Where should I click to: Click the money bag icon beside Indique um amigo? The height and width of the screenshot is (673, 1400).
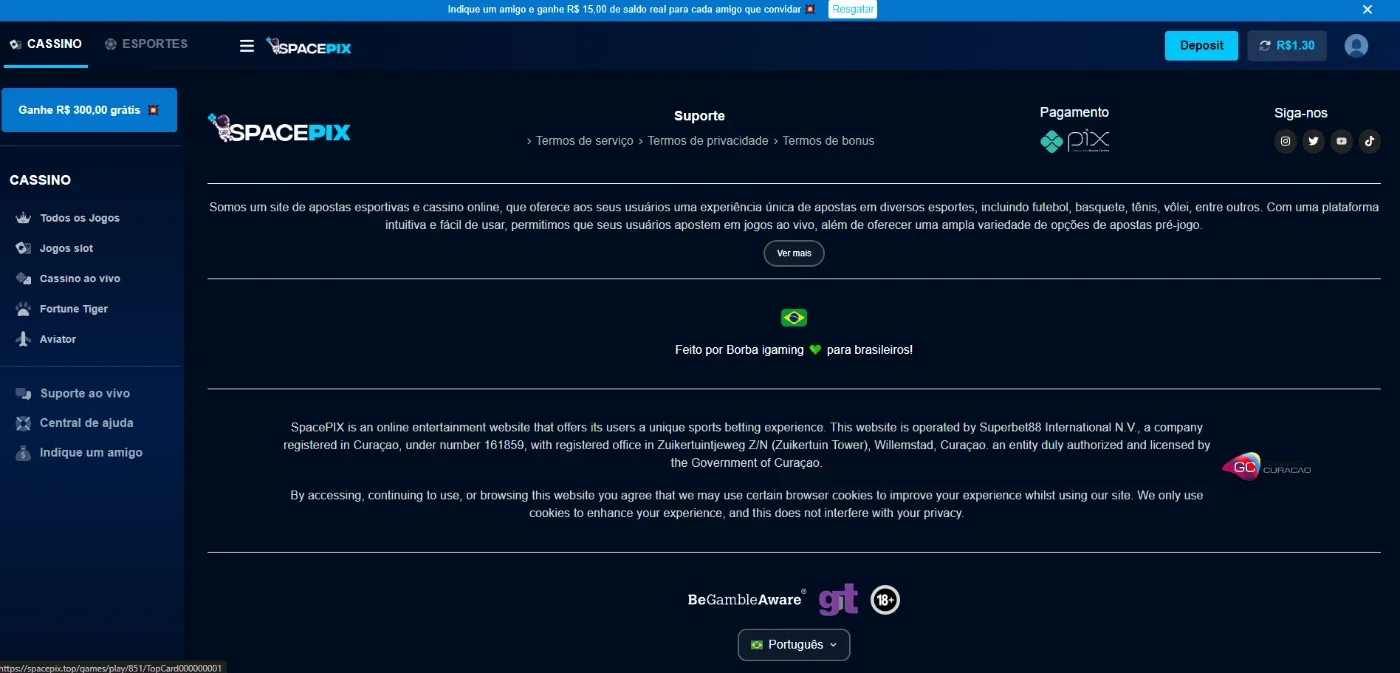pyautogui.click(x=23, y=453)
